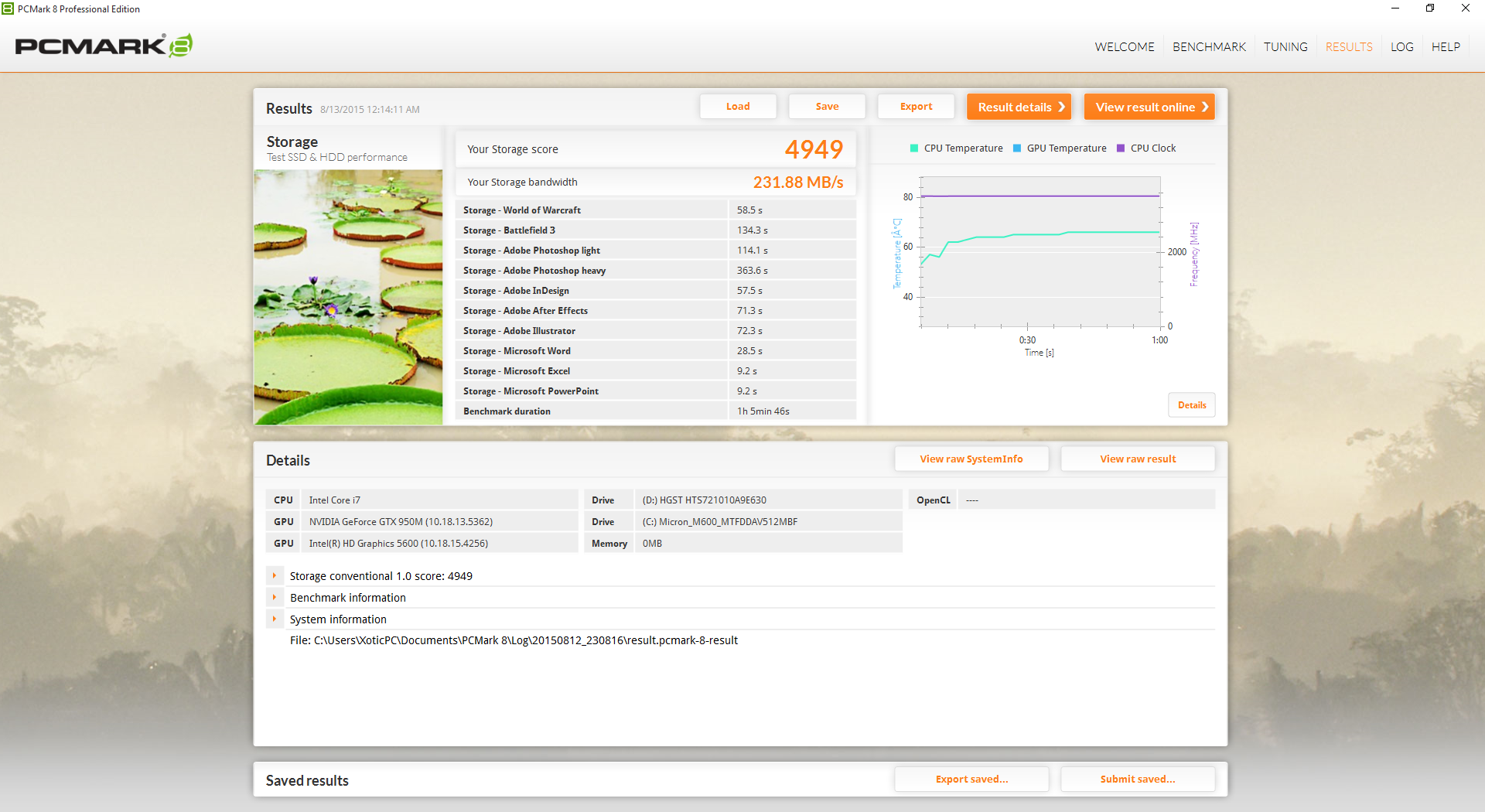Click the CPU Clock legend swatch
Viewport: 1485px width, 812px height.
(1121, 148)
